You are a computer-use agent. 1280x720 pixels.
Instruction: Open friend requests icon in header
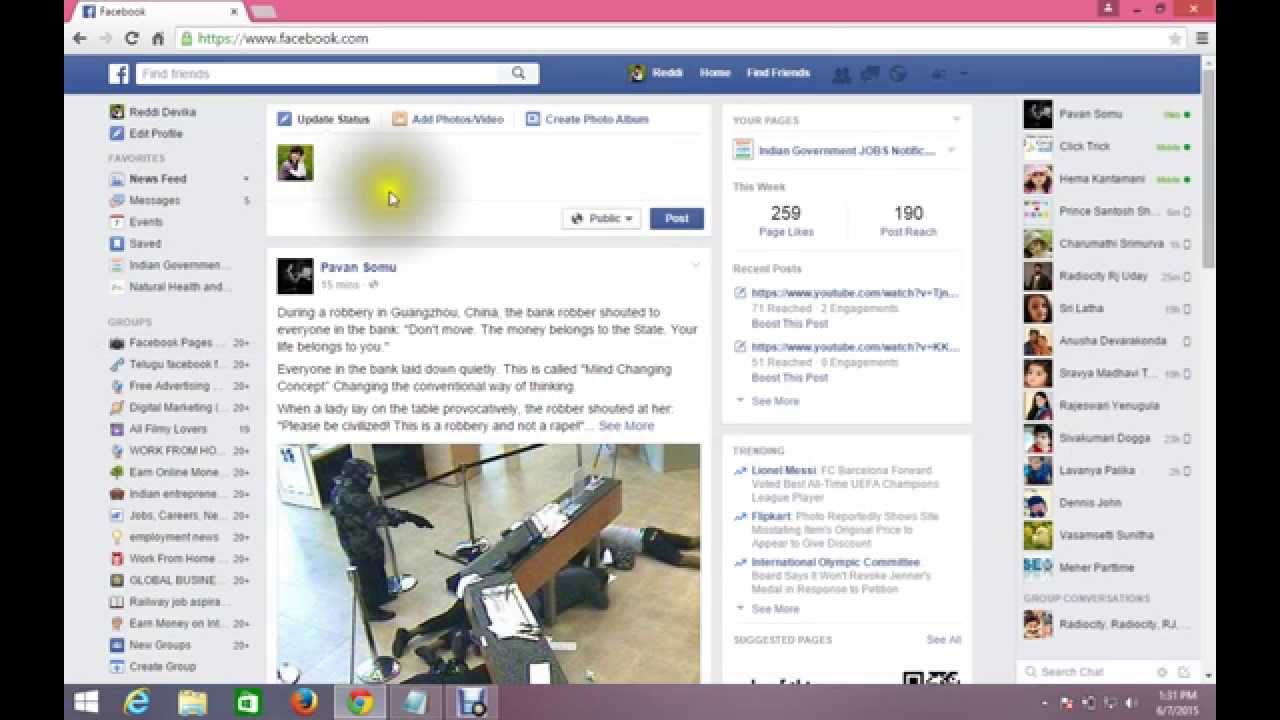(842, 74)
